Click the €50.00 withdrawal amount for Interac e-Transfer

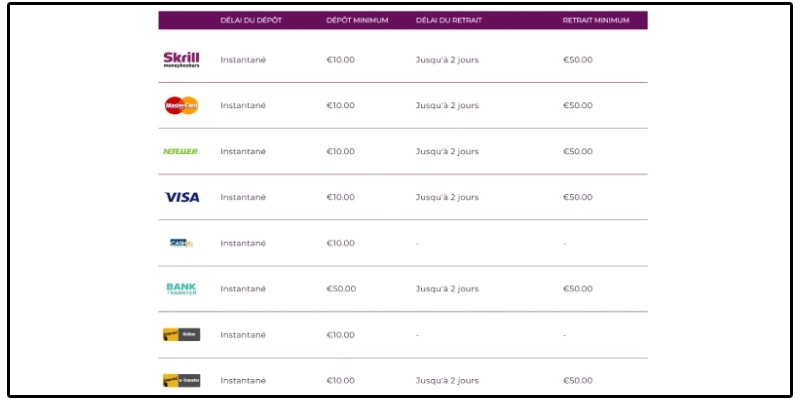point(578,381)
